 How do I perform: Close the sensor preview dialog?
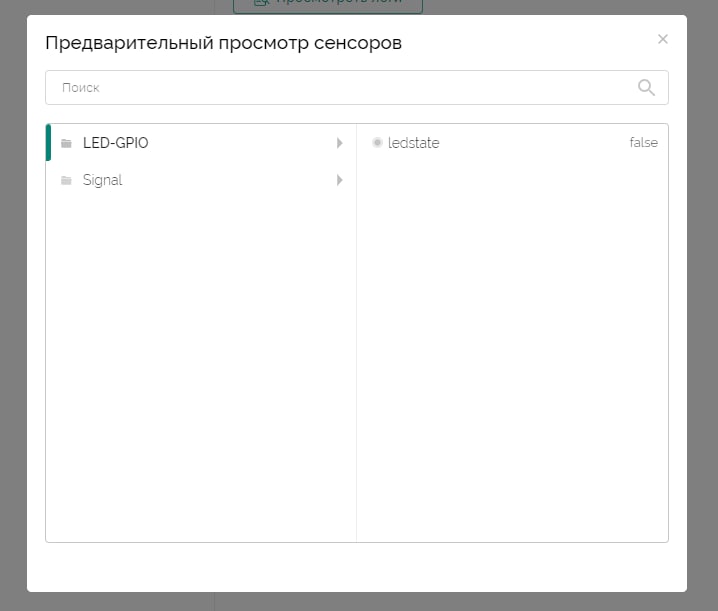point(663,39)
